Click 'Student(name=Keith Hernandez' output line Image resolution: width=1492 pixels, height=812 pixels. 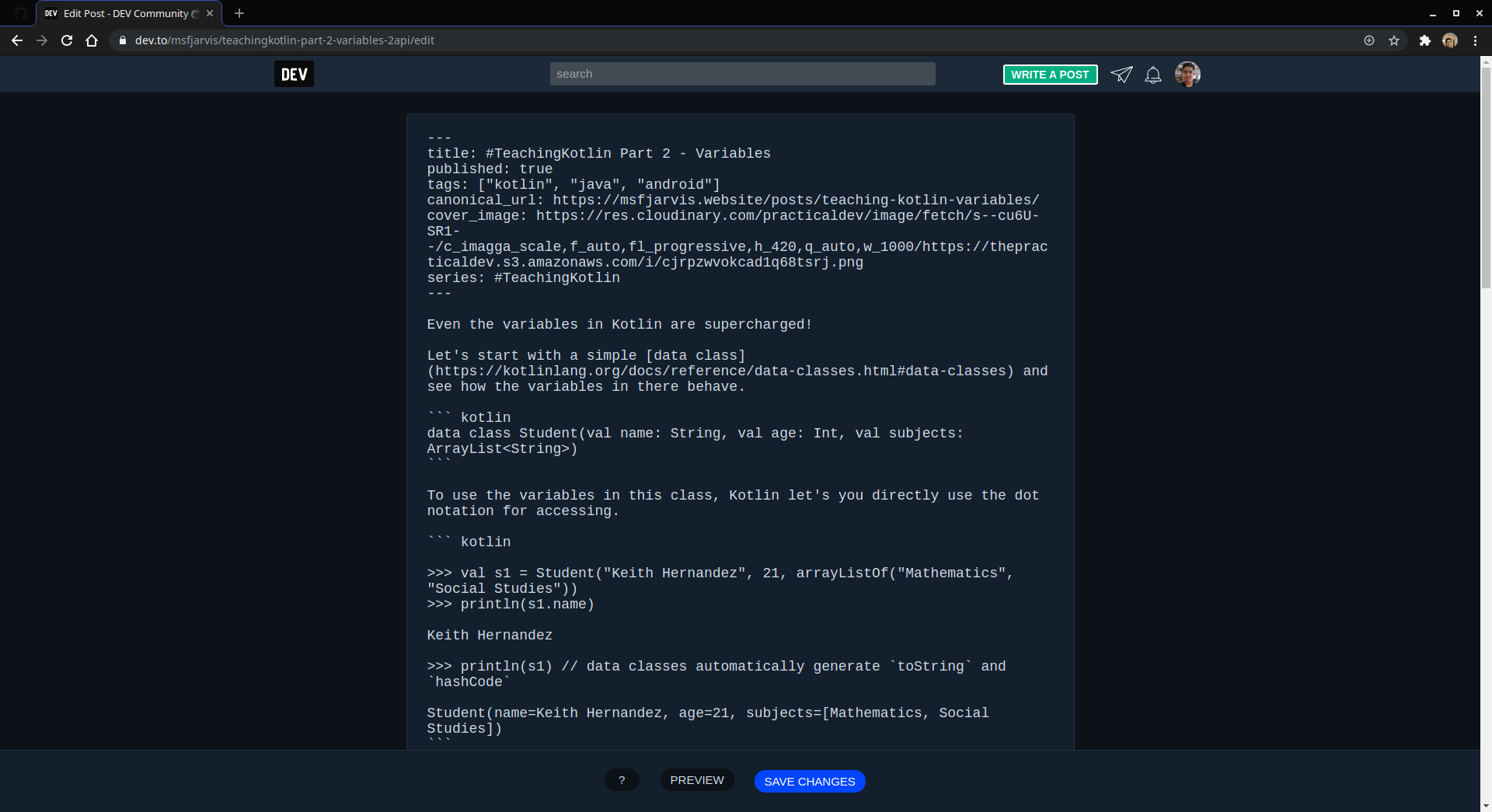707,713
